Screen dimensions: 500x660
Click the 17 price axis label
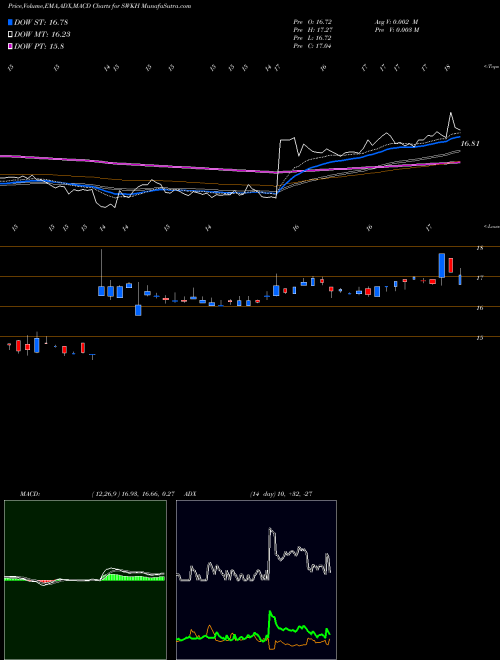[479, 278]
